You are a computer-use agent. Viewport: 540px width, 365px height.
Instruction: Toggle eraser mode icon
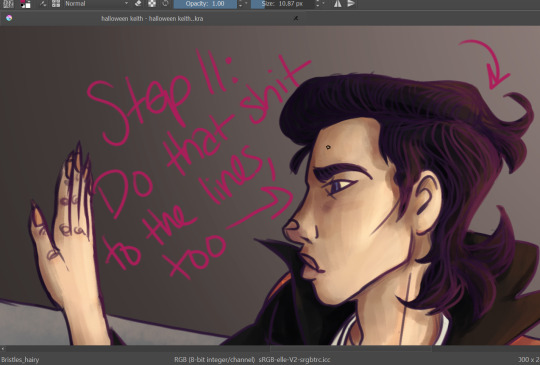pos(138,4)
